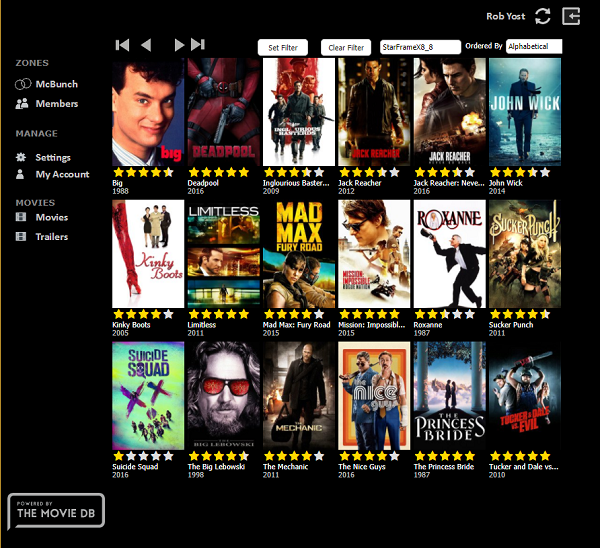The image size is (600, 548).
Task: Open My Account page
Action: [x=62, y=174]
